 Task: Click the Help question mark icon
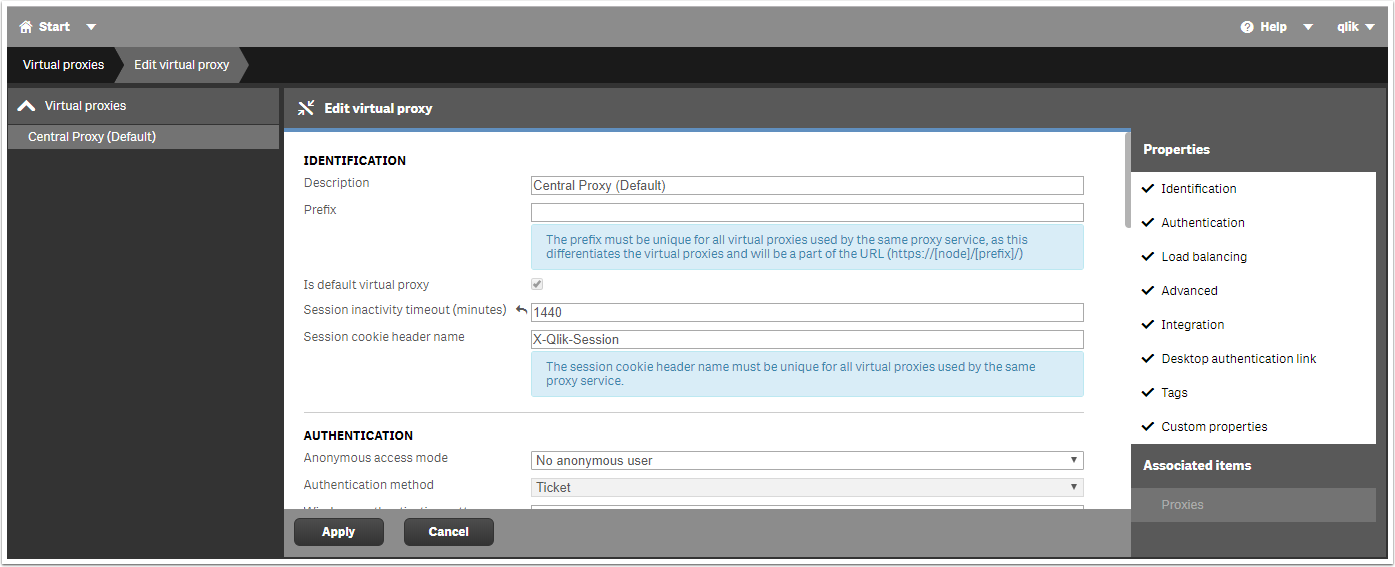(1247, 27)
